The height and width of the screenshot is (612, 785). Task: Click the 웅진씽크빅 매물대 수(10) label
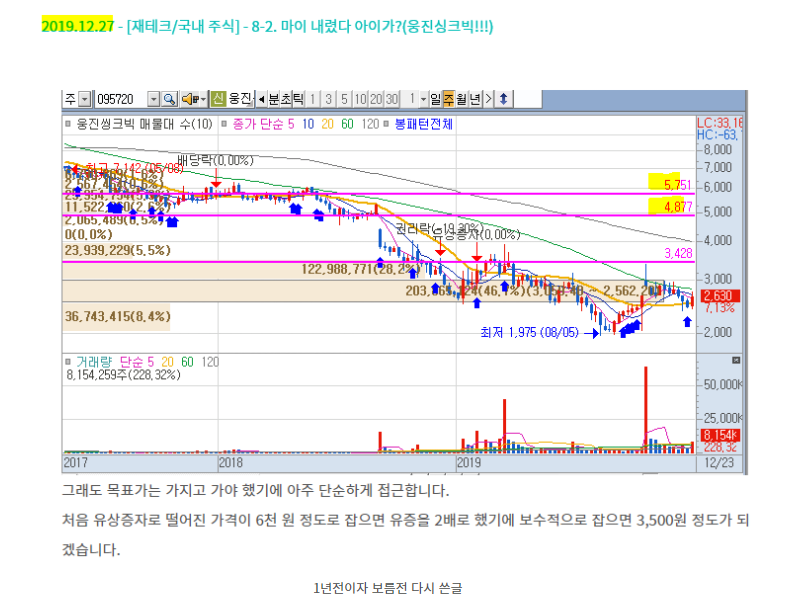[x=144, y=124]
